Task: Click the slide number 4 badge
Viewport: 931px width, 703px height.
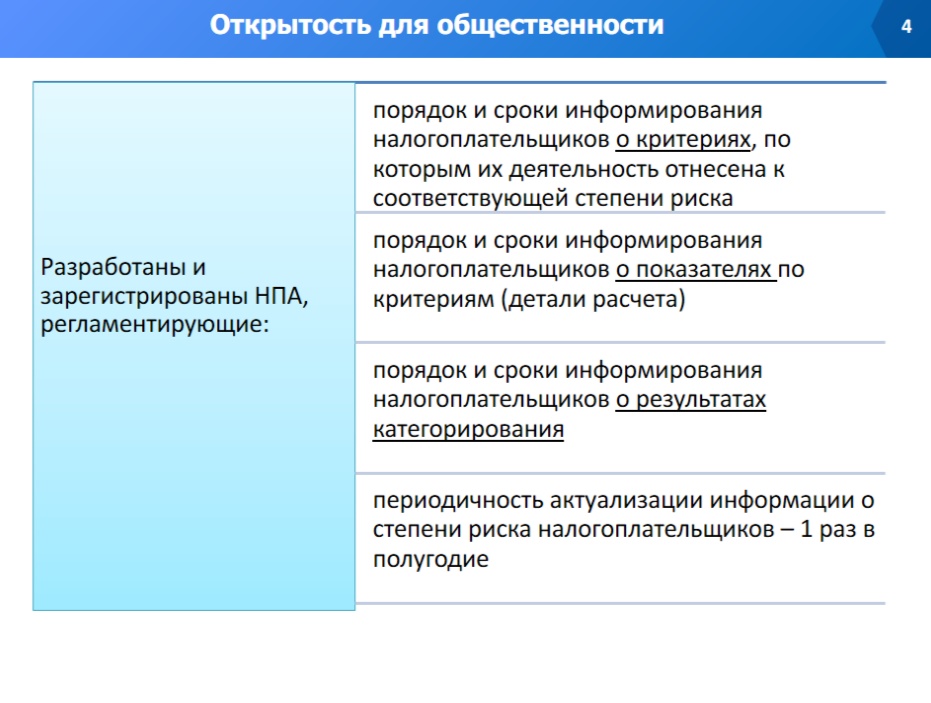Action: tap(906, 27)
